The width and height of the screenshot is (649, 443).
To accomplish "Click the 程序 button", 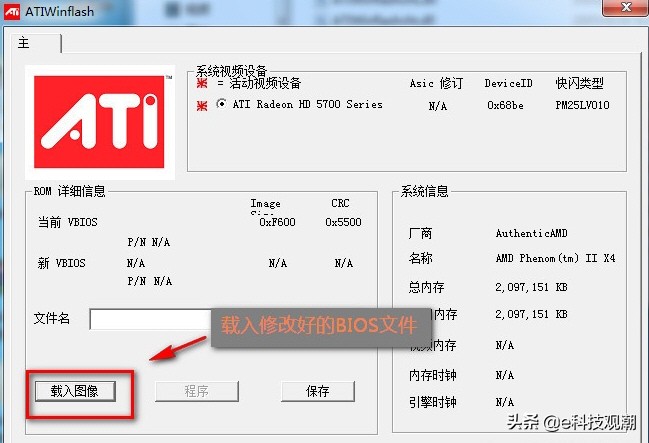I will [197, 391].
